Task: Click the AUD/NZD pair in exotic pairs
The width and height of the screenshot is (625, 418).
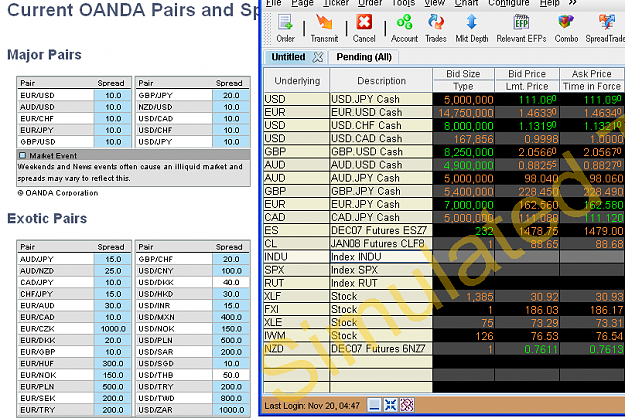Action: 37,271
